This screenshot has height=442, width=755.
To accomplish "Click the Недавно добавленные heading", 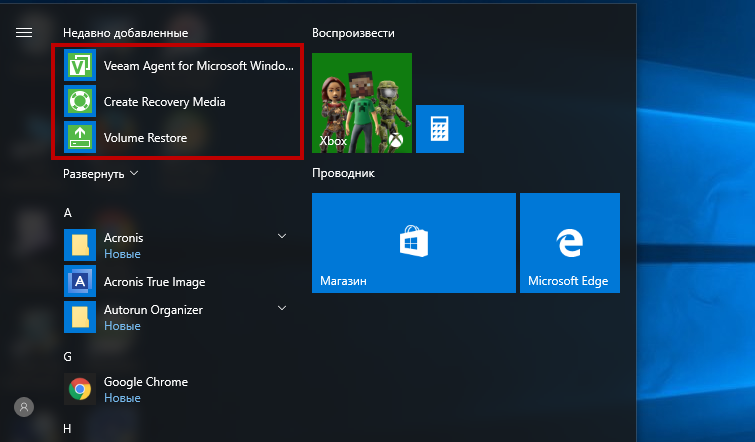I will pyautogui.click(x=126, y=33).
